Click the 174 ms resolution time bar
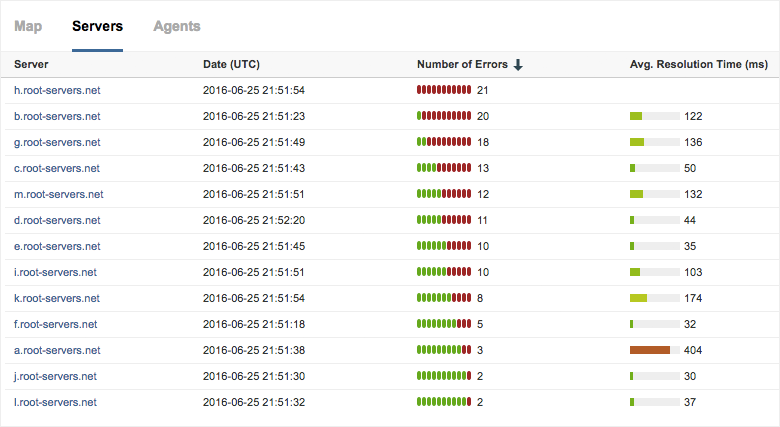Viewport: 780px width, 427px height. coord(654,298)
